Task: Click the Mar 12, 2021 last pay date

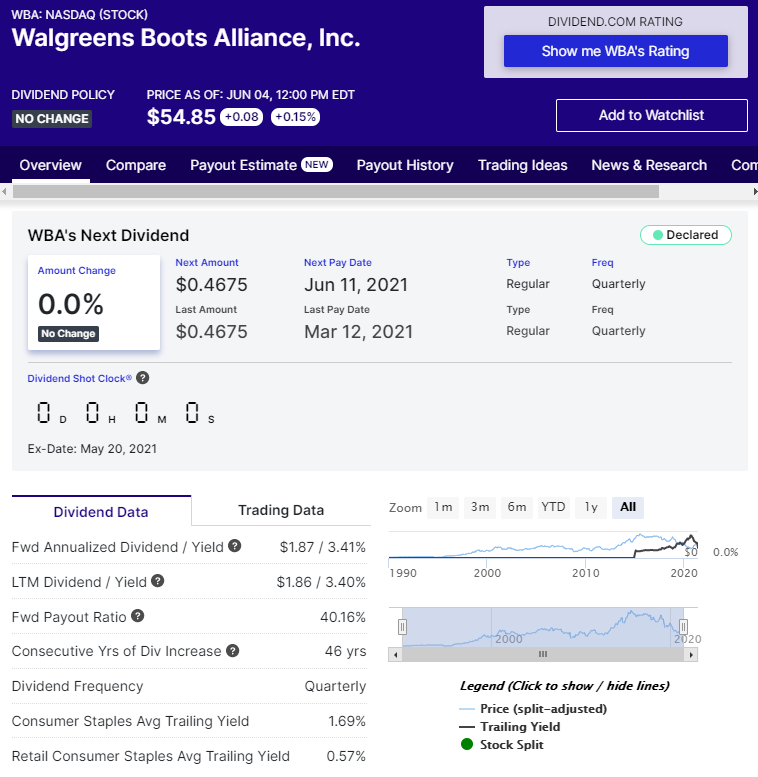Action: (x=359, y=332)
